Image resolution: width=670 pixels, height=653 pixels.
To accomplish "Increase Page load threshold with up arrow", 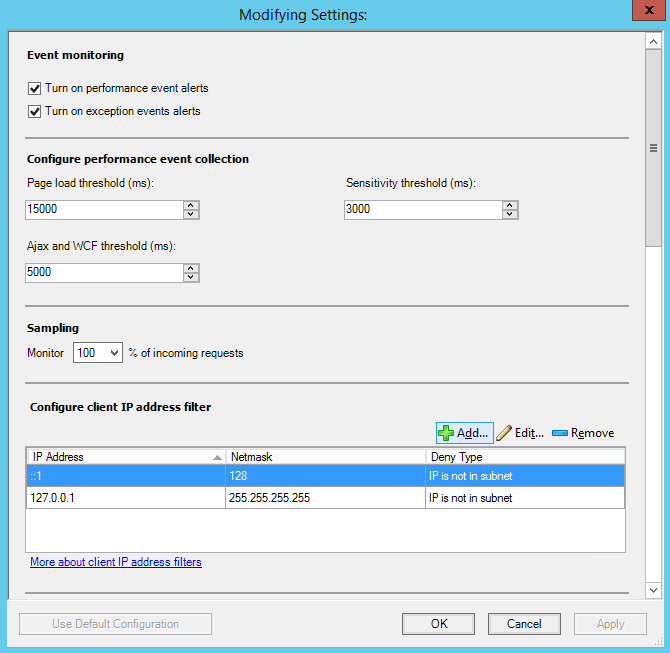I will pyautogui.click(x=191, y=205).
